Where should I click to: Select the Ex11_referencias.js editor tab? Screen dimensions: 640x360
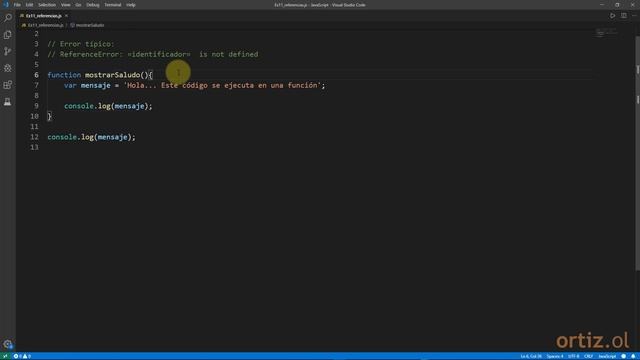(44, 16)
